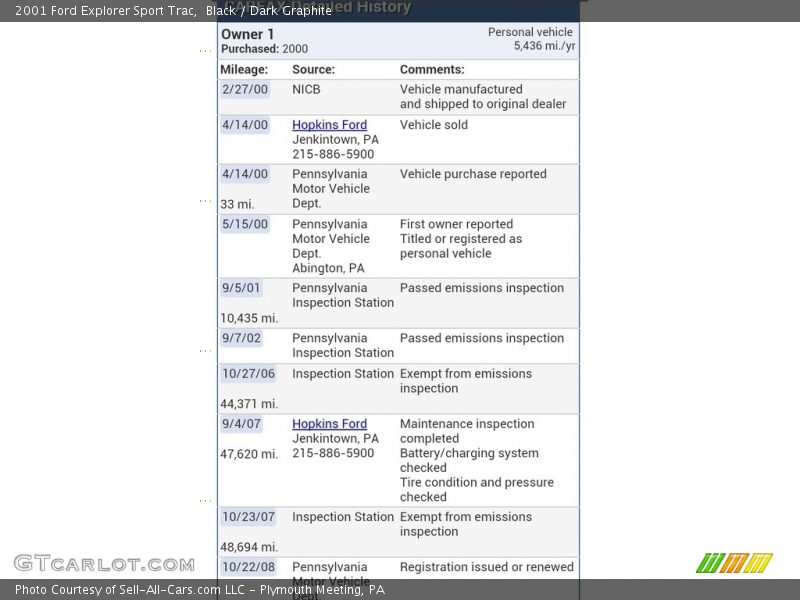
Task: Select the 10/27/06 date cell
Action: tap(247, 374)
